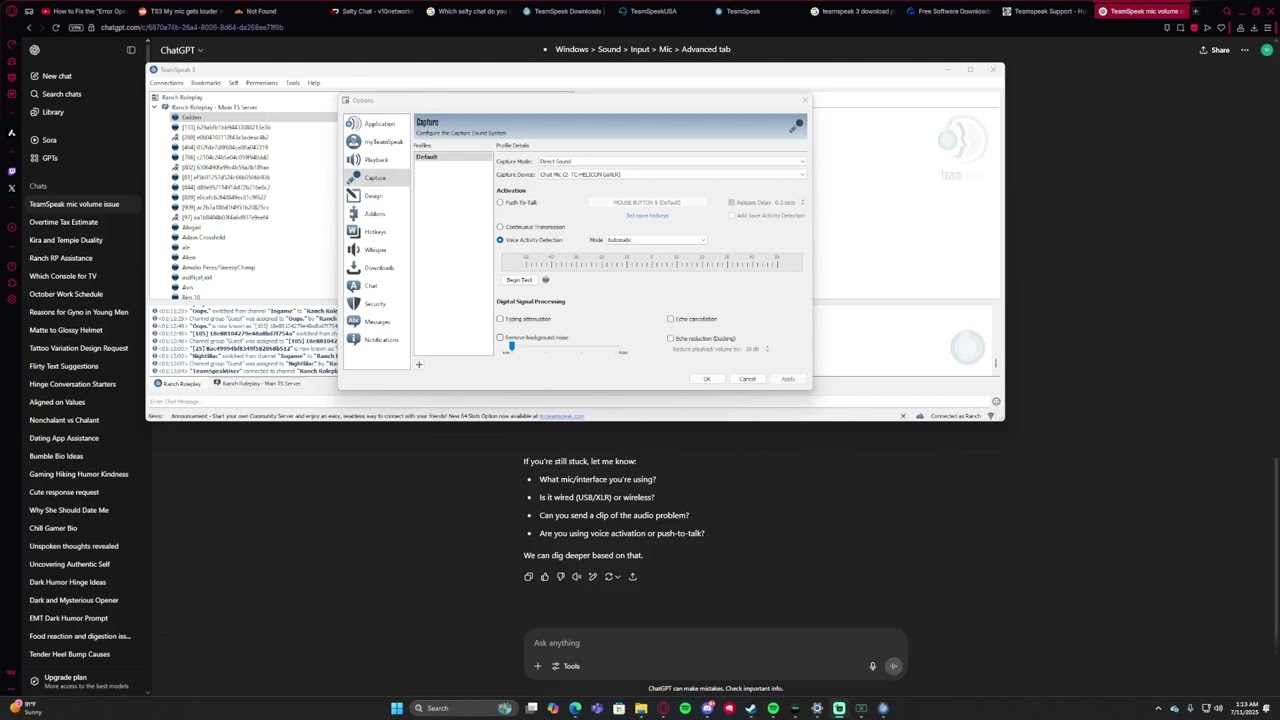
Task: Click the dictate microphone in ChatGPT input
Action: pos(872,666)
